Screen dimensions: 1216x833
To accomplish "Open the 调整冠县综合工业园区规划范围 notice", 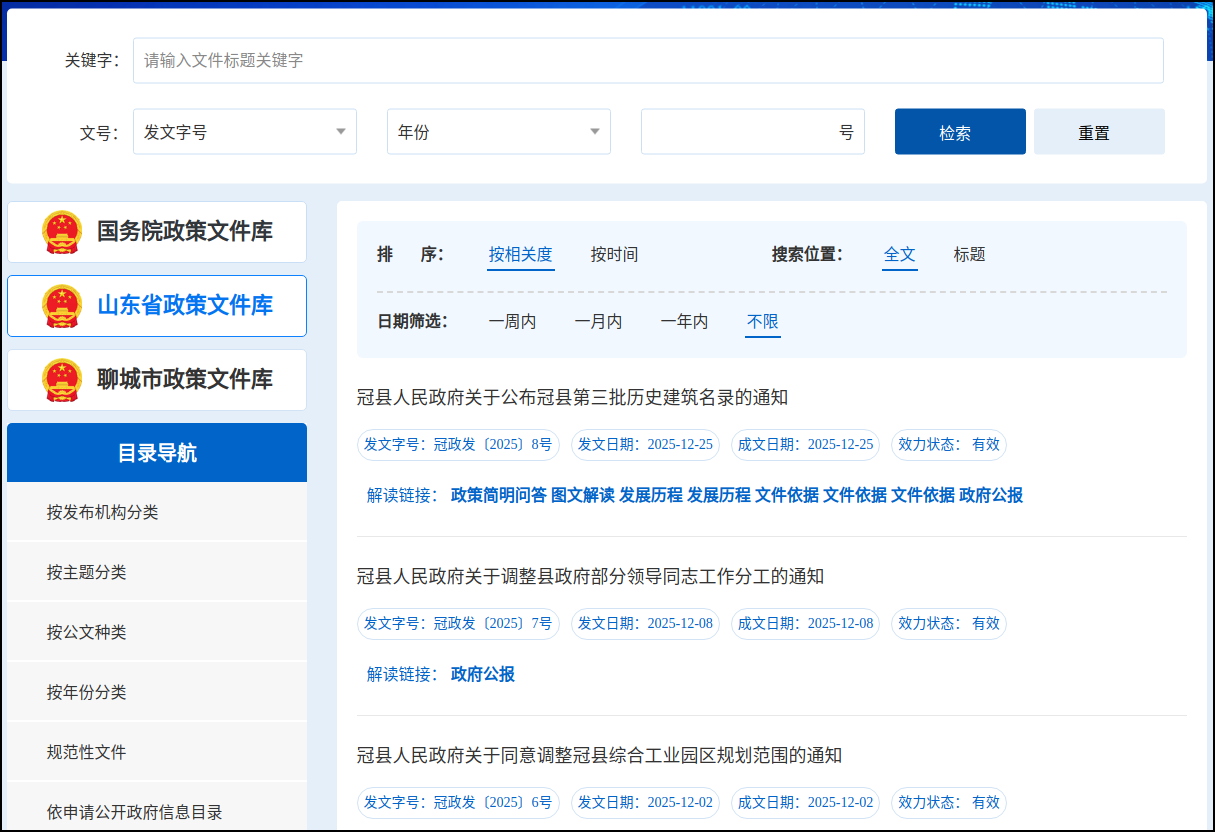I will click(600, 756).
